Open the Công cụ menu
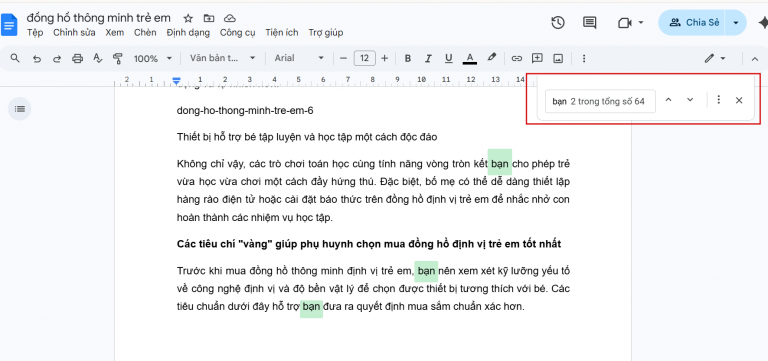768x361 pixels. tap(238, 33)
